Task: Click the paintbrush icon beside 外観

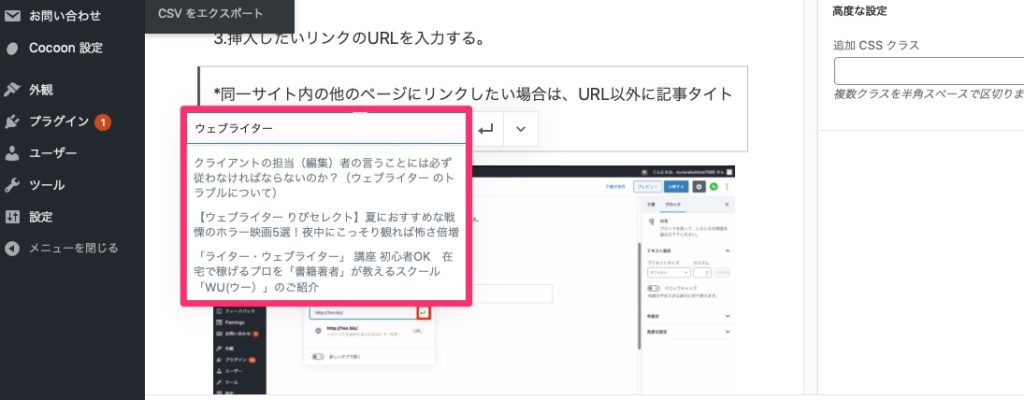Action: (12, 90)
